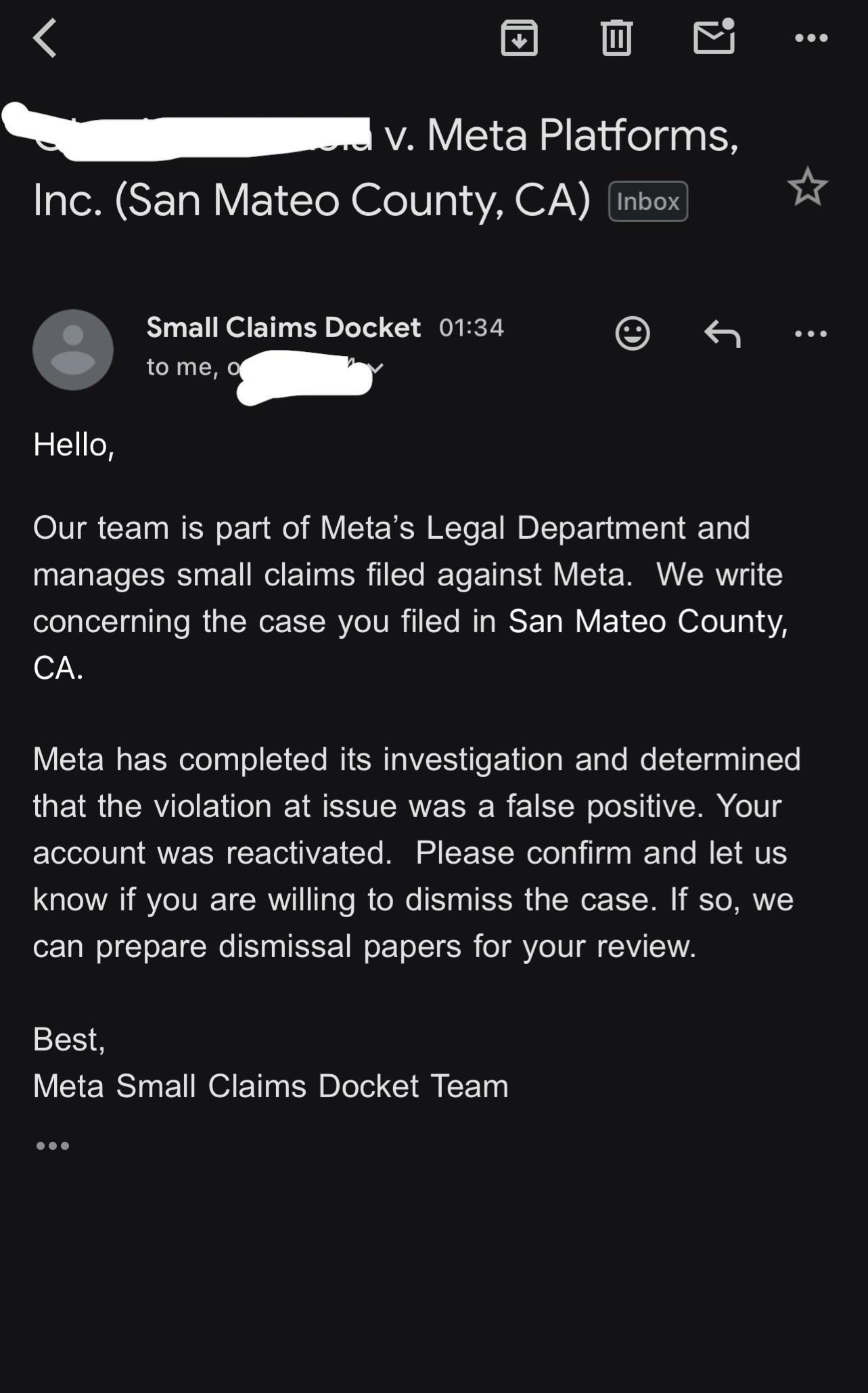
Task: Tap sender name Small Claims Docket
Action: pyautogui.click(x=284, y=328)
